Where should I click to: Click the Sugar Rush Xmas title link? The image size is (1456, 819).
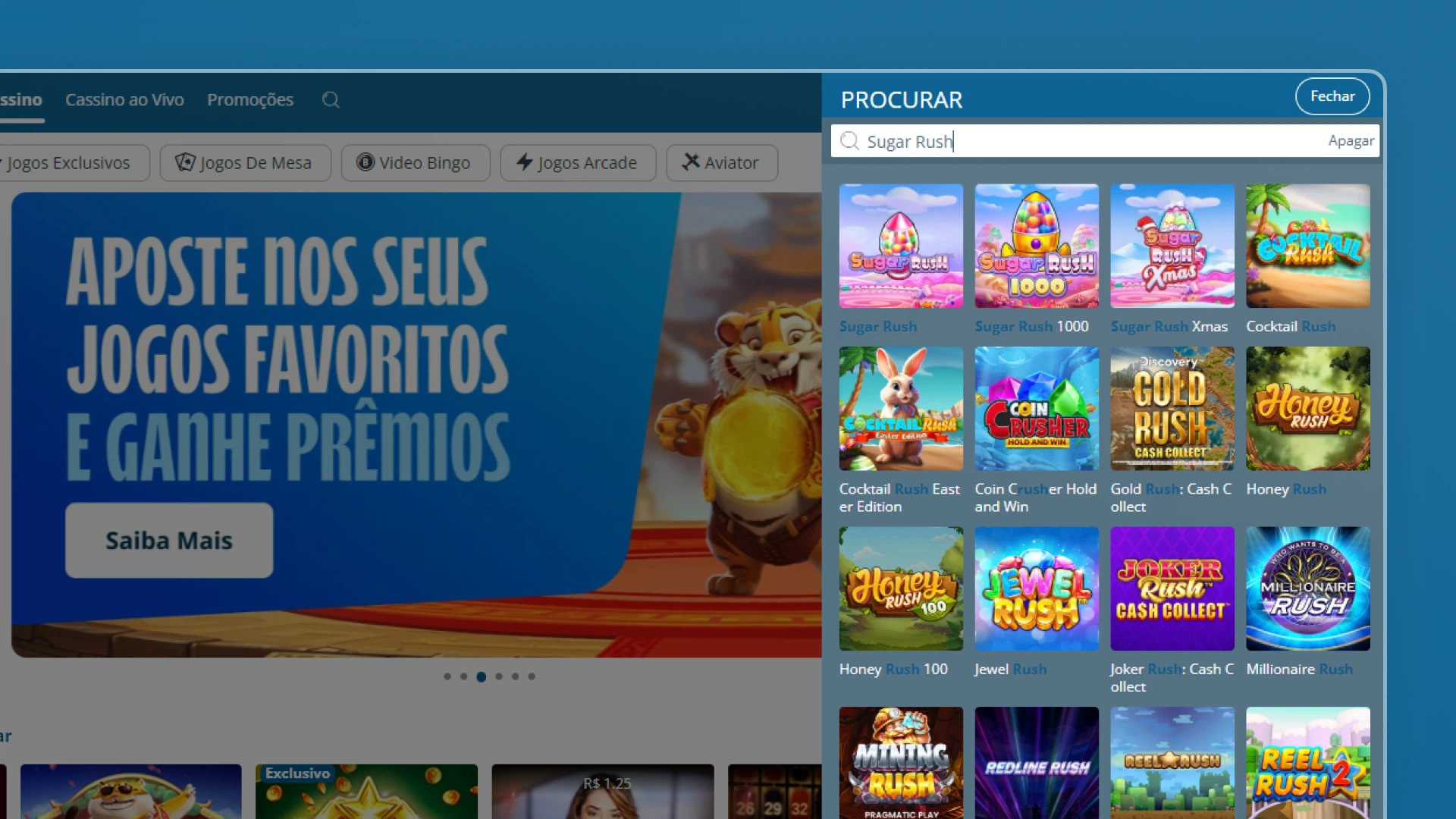point(1169,327)
